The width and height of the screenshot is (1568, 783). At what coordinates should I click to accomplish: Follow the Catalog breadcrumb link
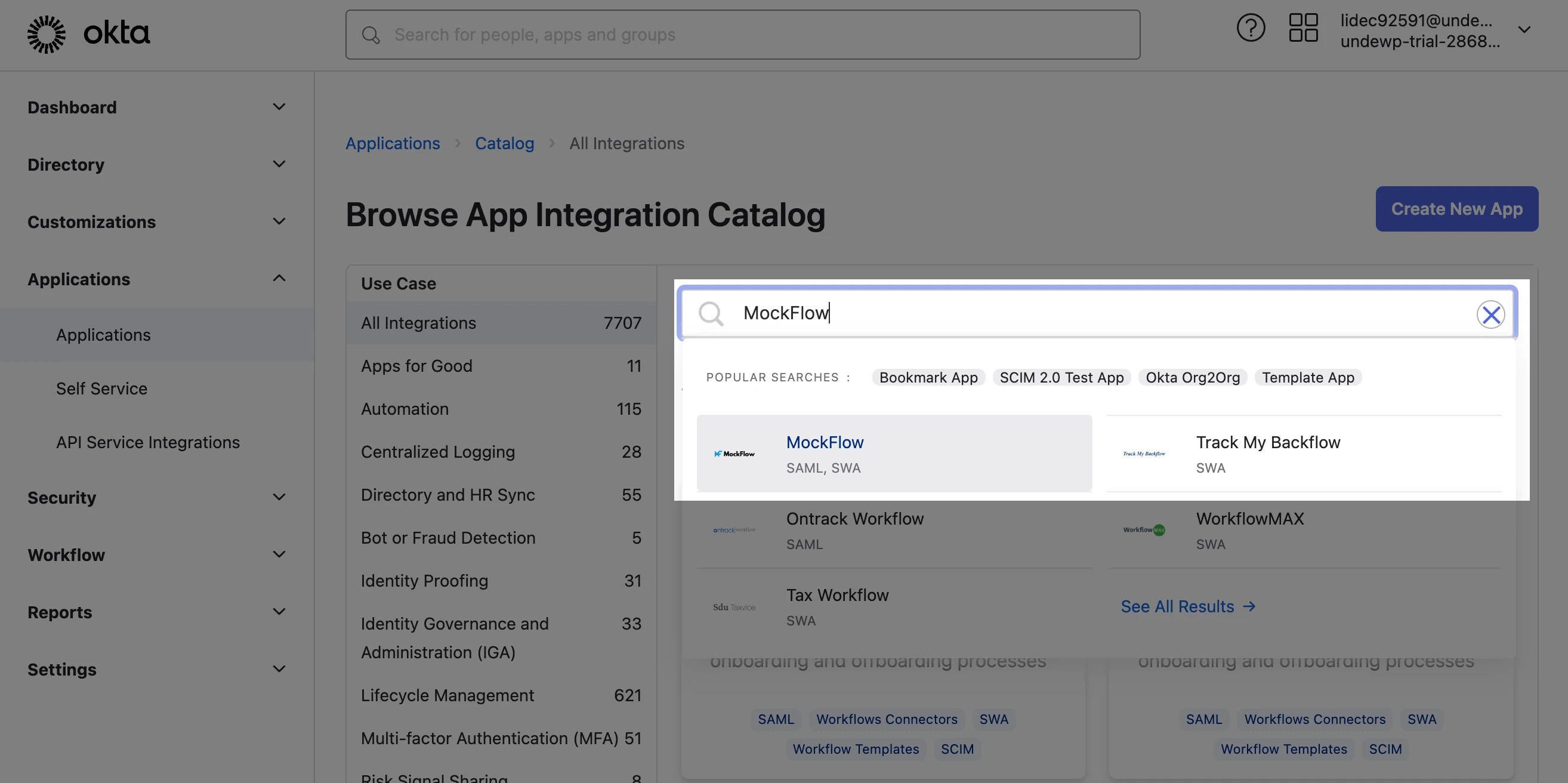pos(505,143)
